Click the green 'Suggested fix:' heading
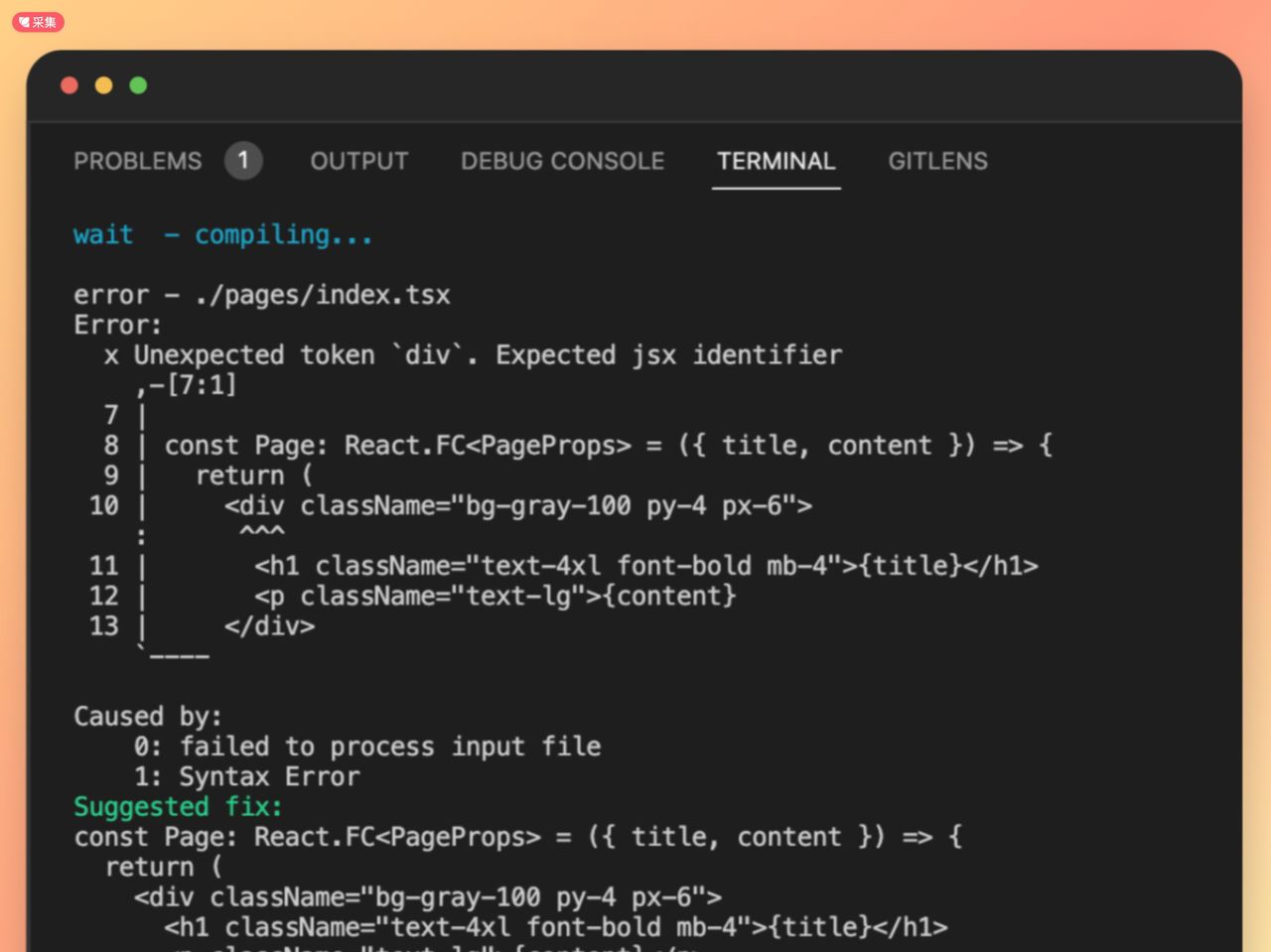The height and width of the screenshot is (952, 1271). pos(178,807)
